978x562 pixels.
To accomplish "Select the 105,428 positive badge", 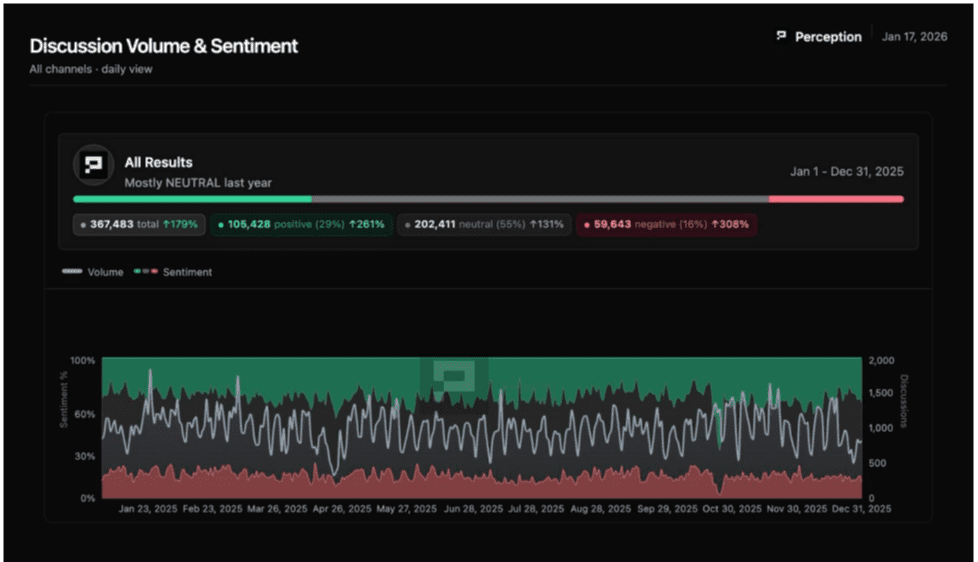I will coord(301,225).
